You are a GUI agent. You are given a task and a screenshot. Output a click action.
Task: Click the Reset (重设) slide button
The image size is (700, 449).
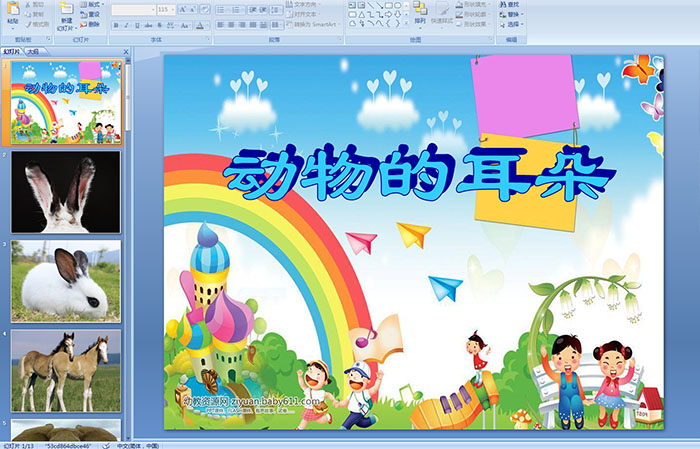click(91, 14)
